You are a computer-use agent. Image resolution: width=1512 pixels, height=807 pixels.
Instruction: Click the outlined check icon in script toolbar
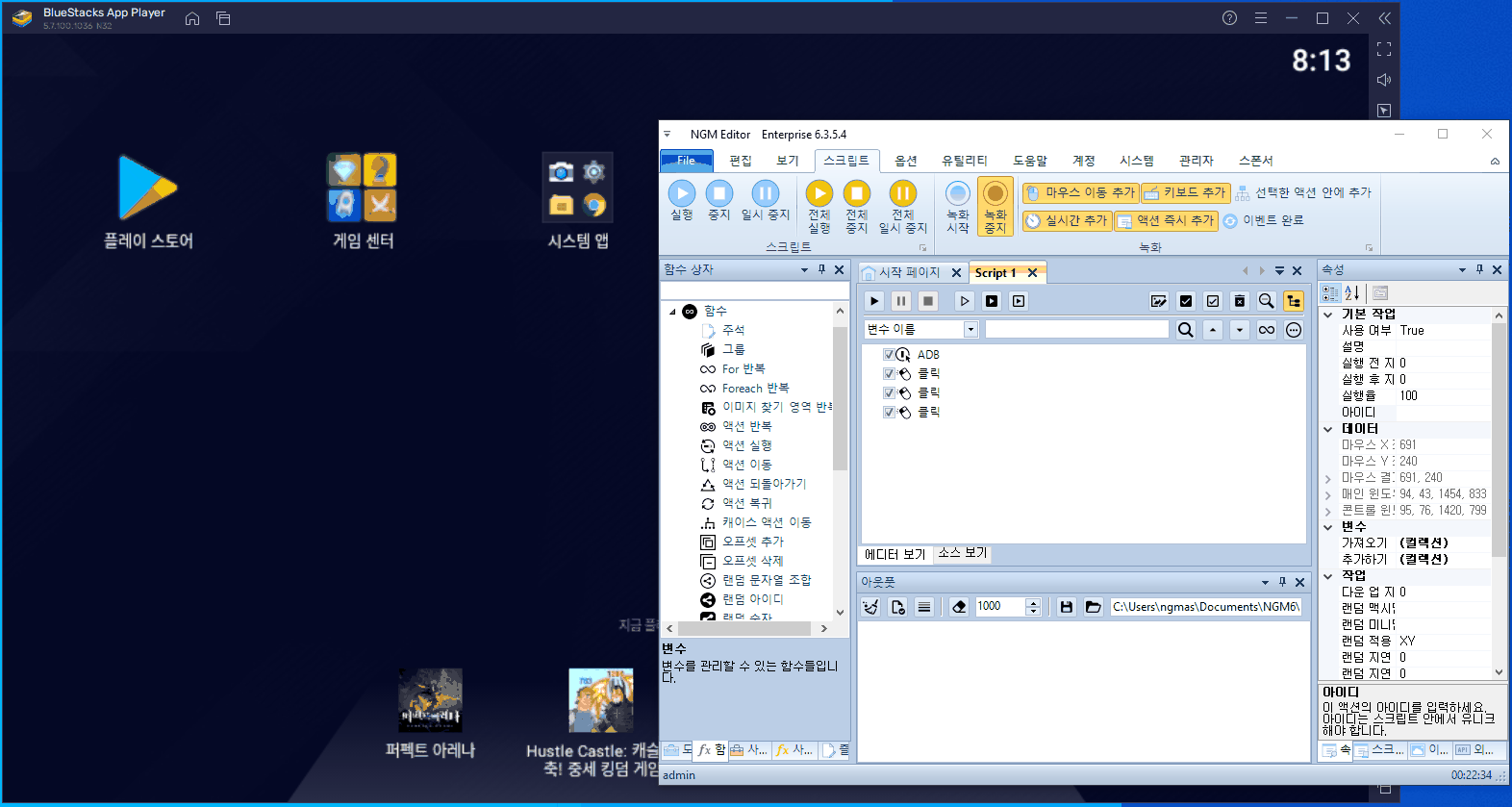(x=1213, y=301)
